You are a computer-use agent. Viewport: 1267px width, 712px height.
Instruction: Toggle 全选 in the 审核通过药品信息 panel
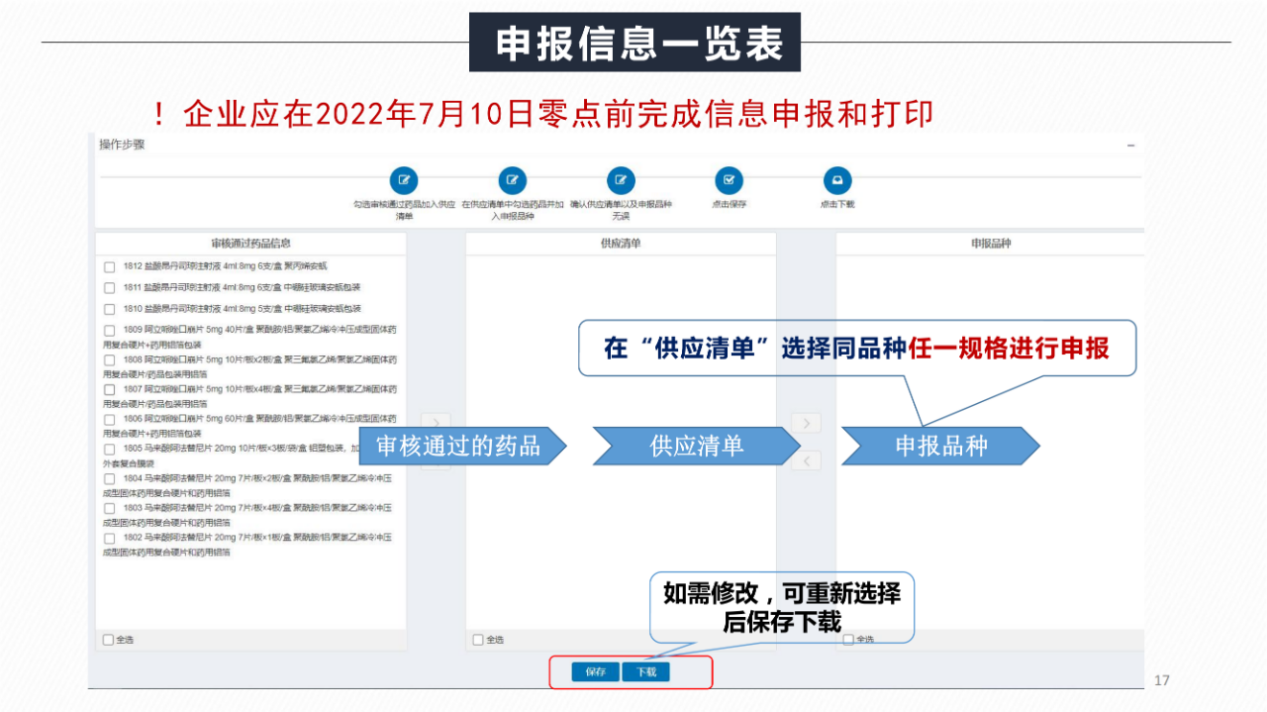click(x=109, y=640)
